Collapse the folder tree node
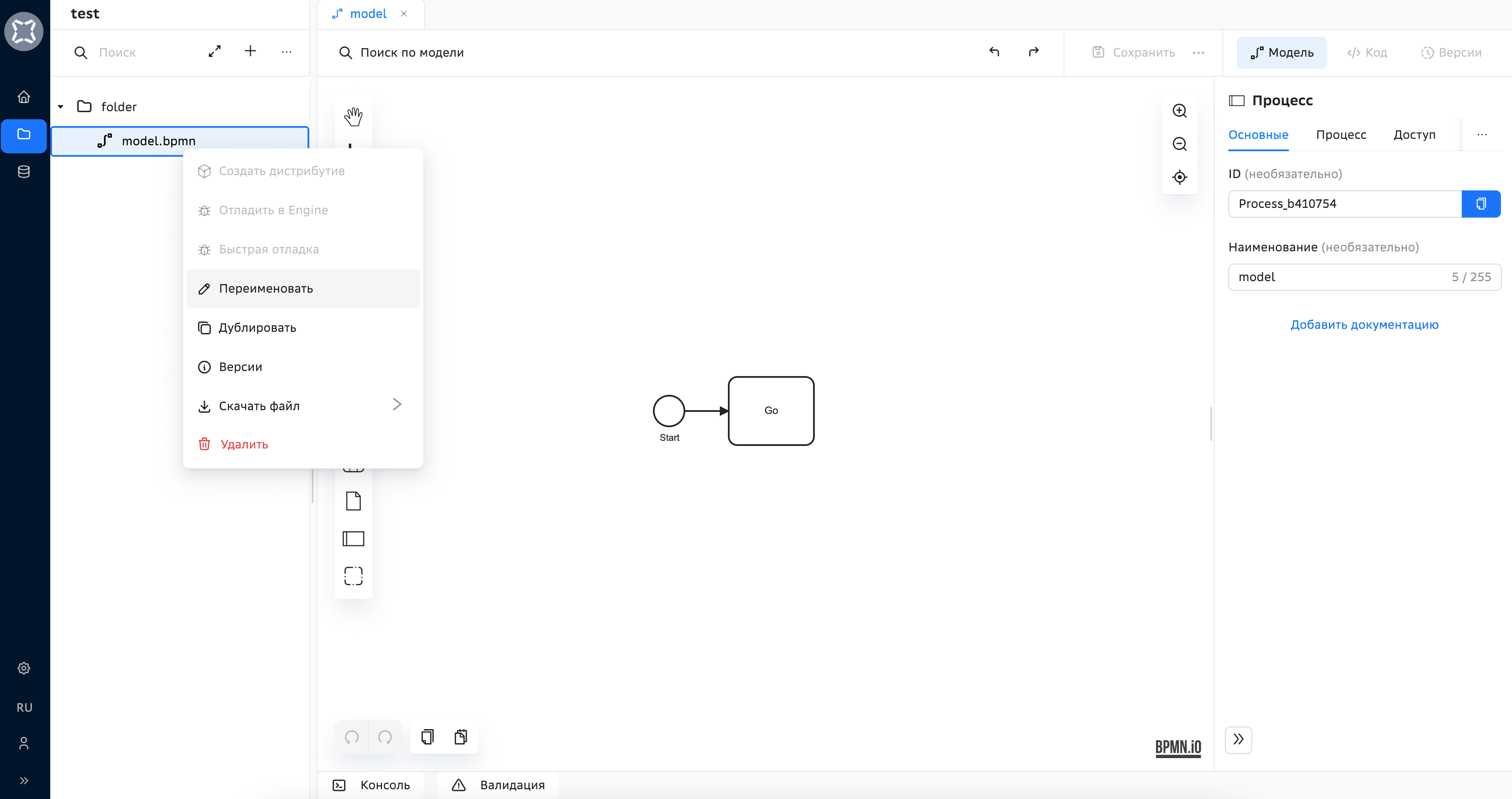Viewport: 1512px width, 799px height. pyautogui.click(x=60, y=107)
